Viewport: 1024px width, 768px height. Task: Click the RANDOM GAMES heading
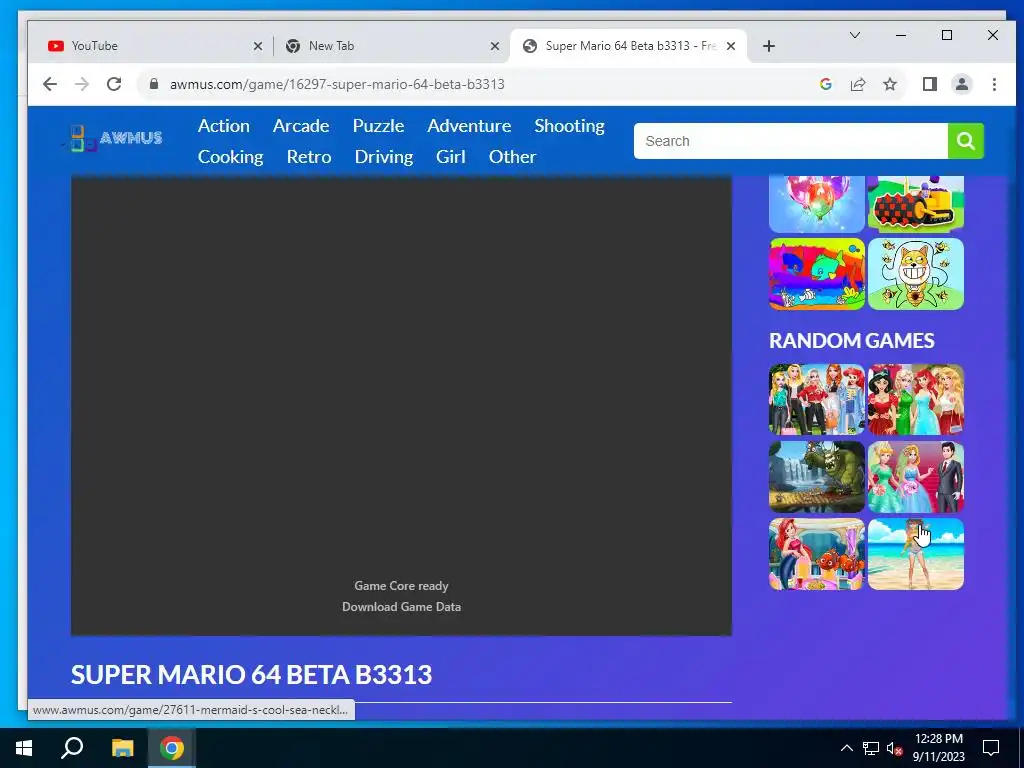[x=852, y=340]
